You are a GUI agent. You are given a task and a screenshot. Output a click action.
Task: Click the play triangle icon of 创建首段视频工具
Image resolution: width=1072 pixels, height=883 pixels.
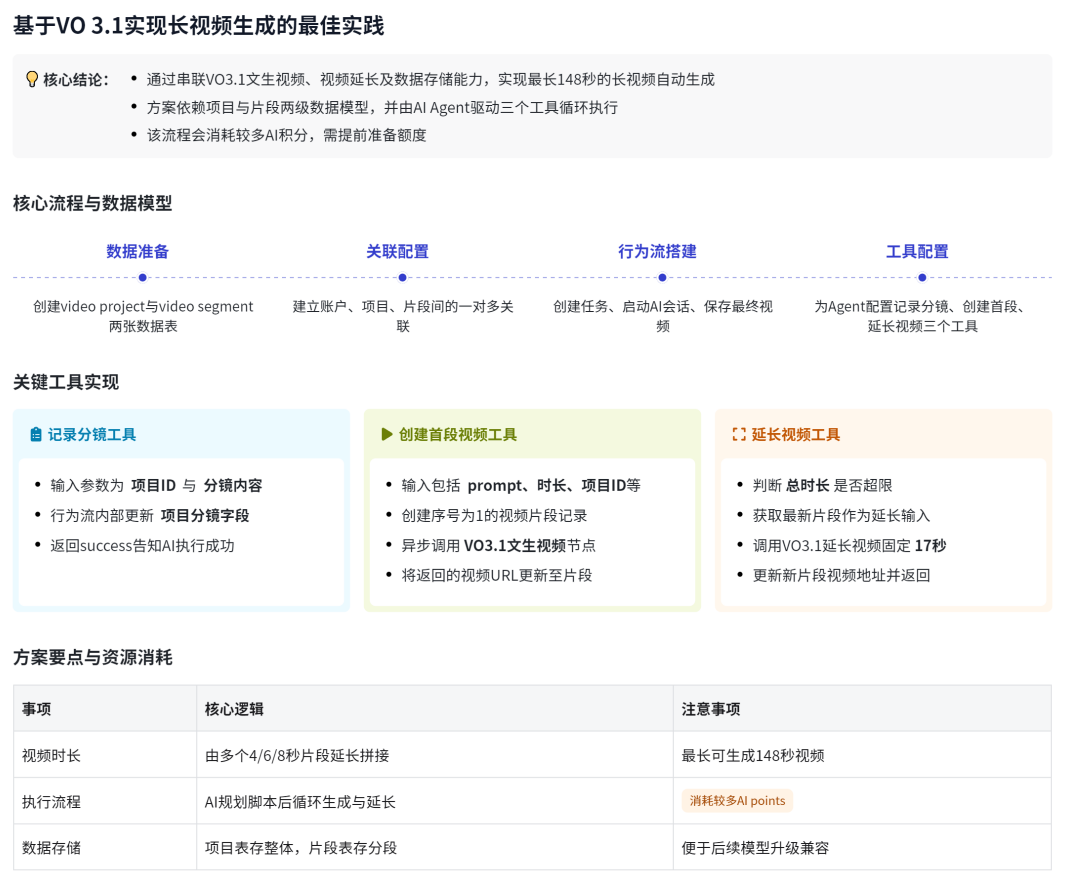tap(387, 434)
